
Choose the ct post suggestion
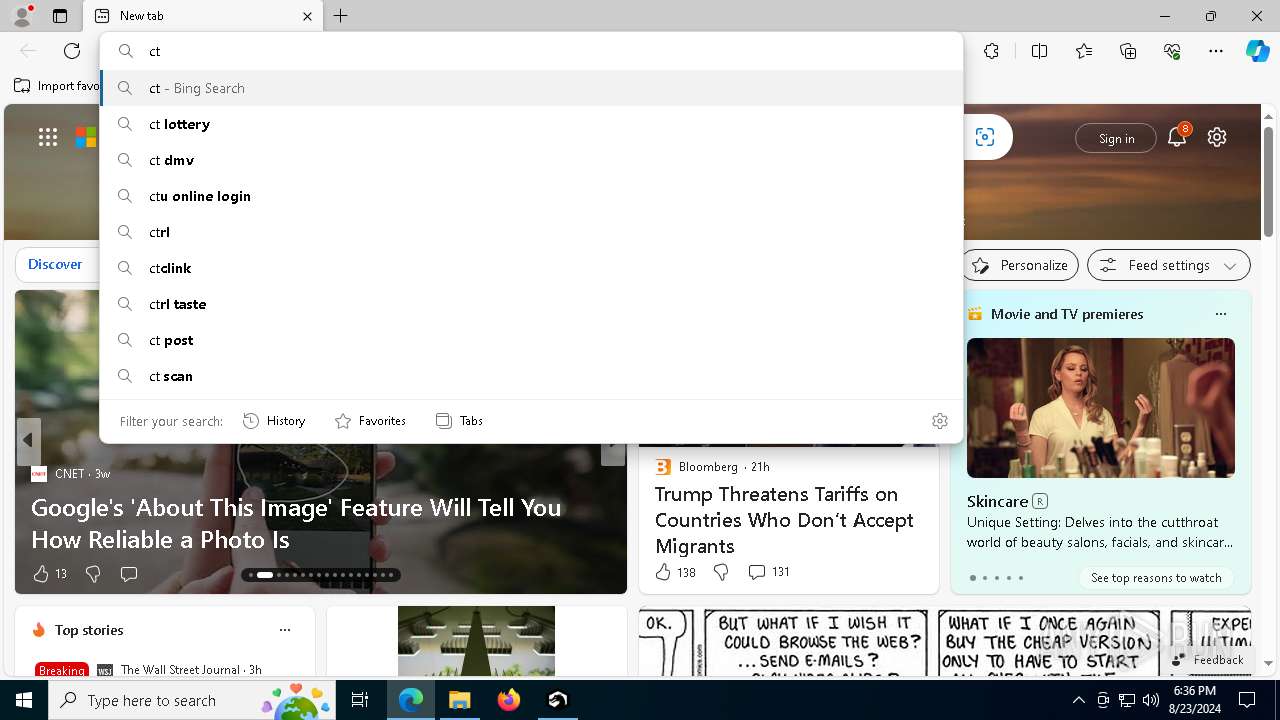click(532, 340)
